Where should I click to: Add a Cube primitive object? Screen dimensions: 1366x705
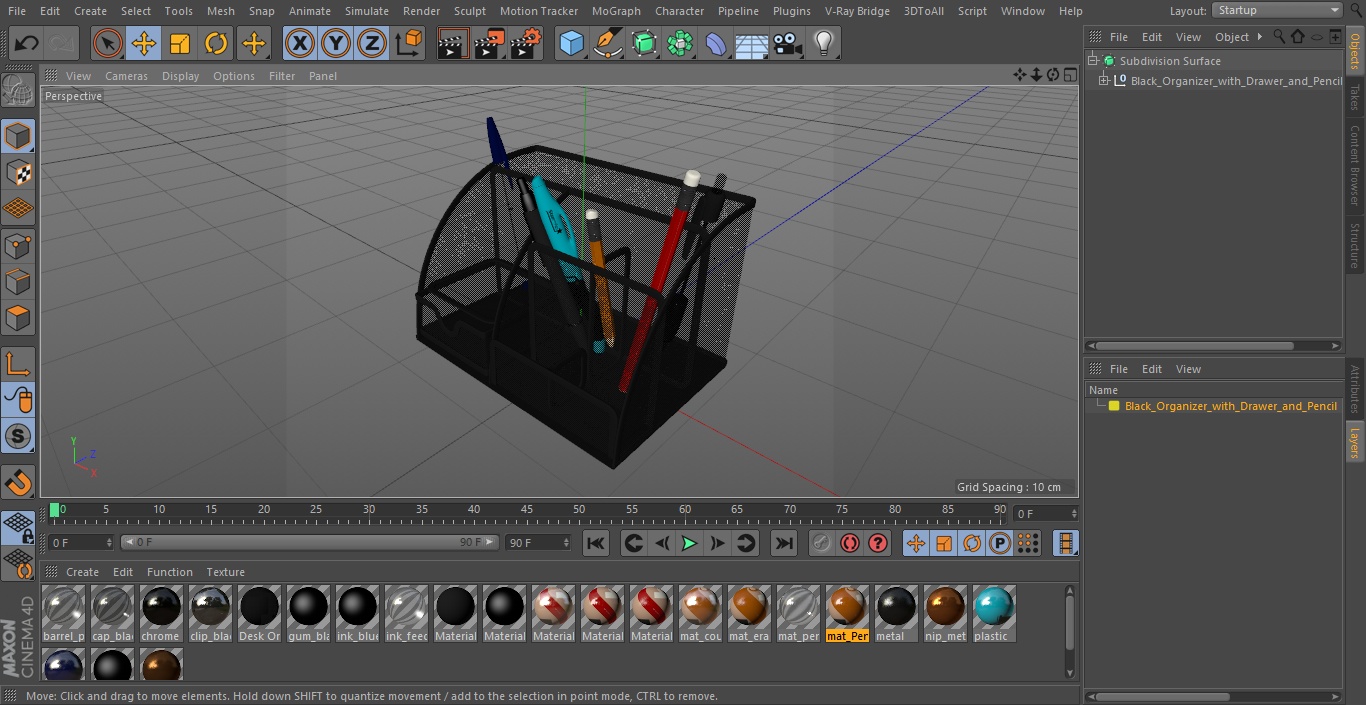pyautogui.click(x=572, y=43)
